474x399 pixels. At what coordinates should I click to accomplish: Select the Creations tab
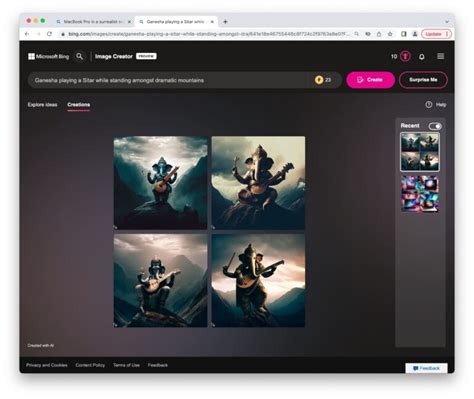point(79,105)
